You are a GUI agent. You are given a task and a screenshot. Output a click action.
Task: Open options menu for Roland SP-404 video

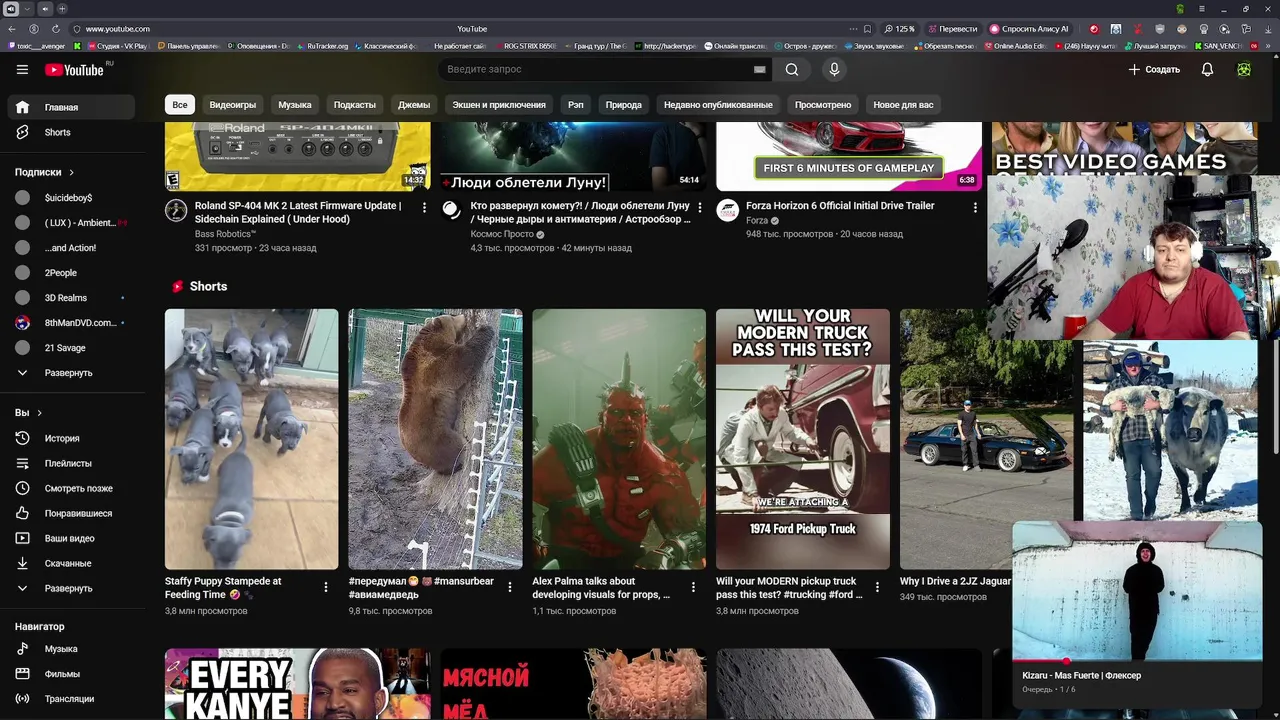click(x=424, y=208)
